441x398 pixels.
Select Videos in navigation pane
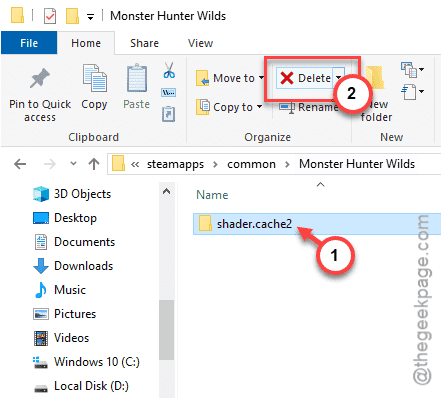(61, 338)
